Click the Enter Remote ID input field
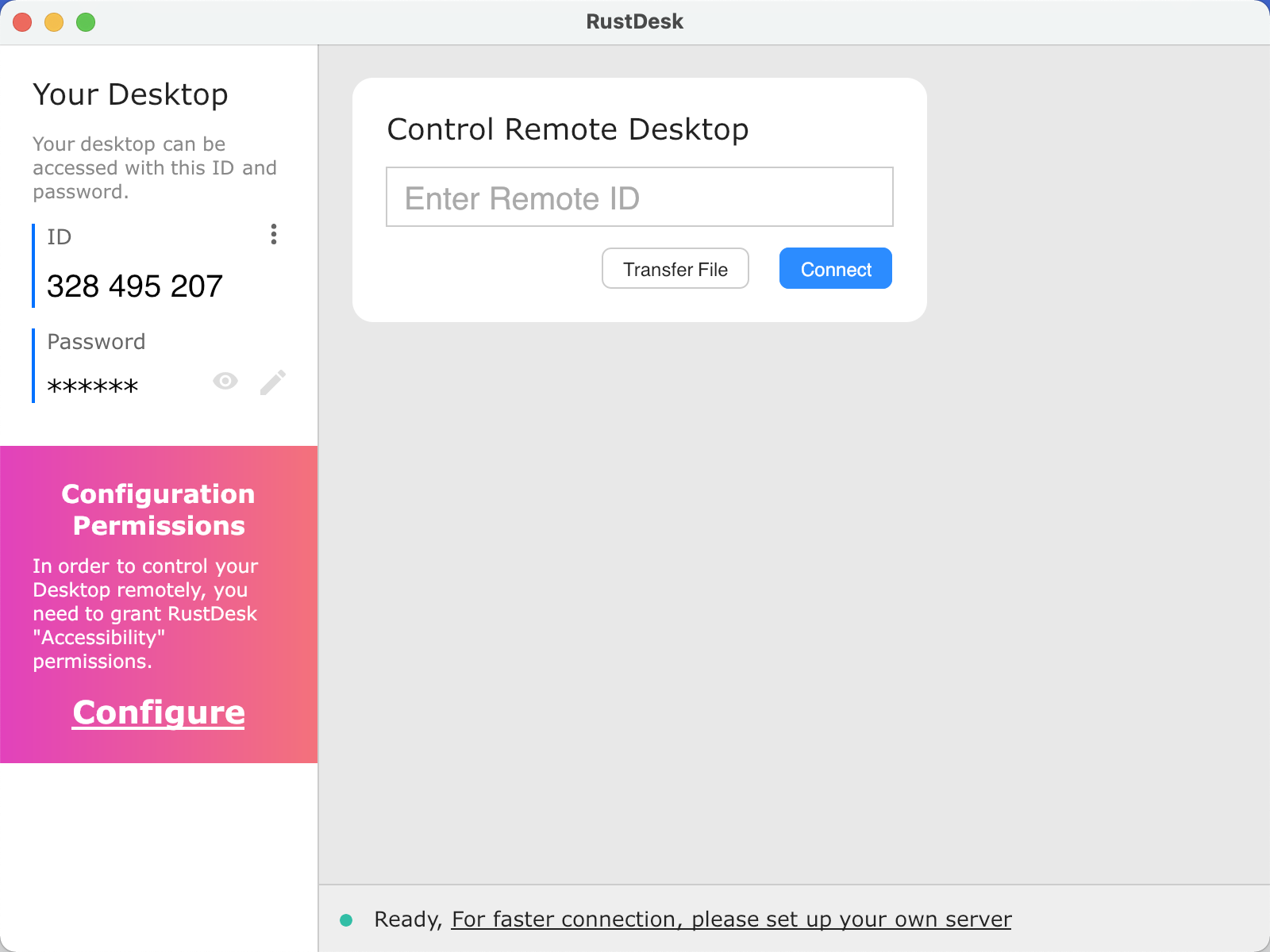The image size is (1270, 952). (x=639, y=197)
